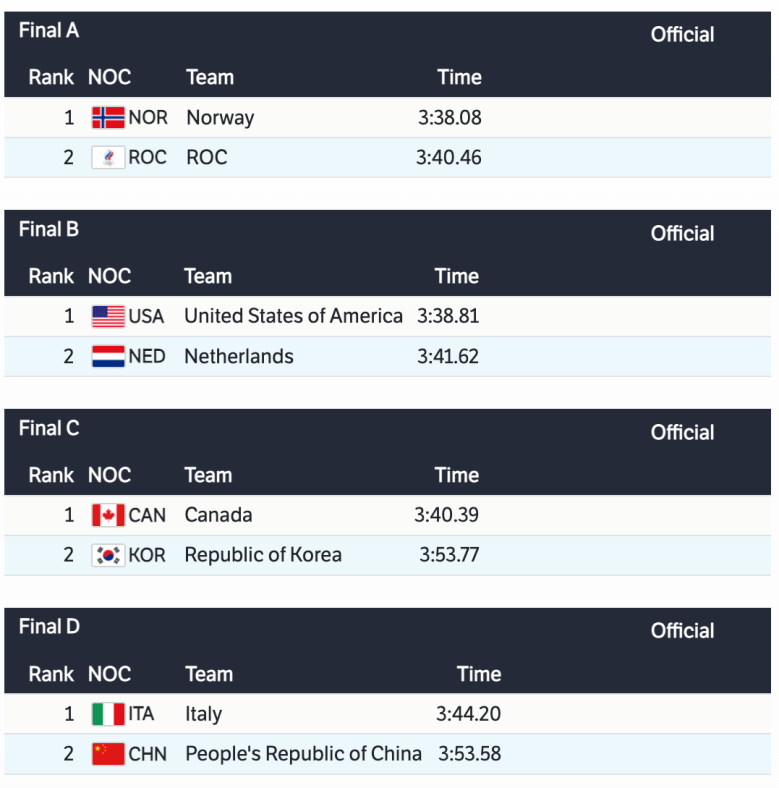Click the China flag icon
This screenshot has height=788, width=779.
(x=108, y=754)
